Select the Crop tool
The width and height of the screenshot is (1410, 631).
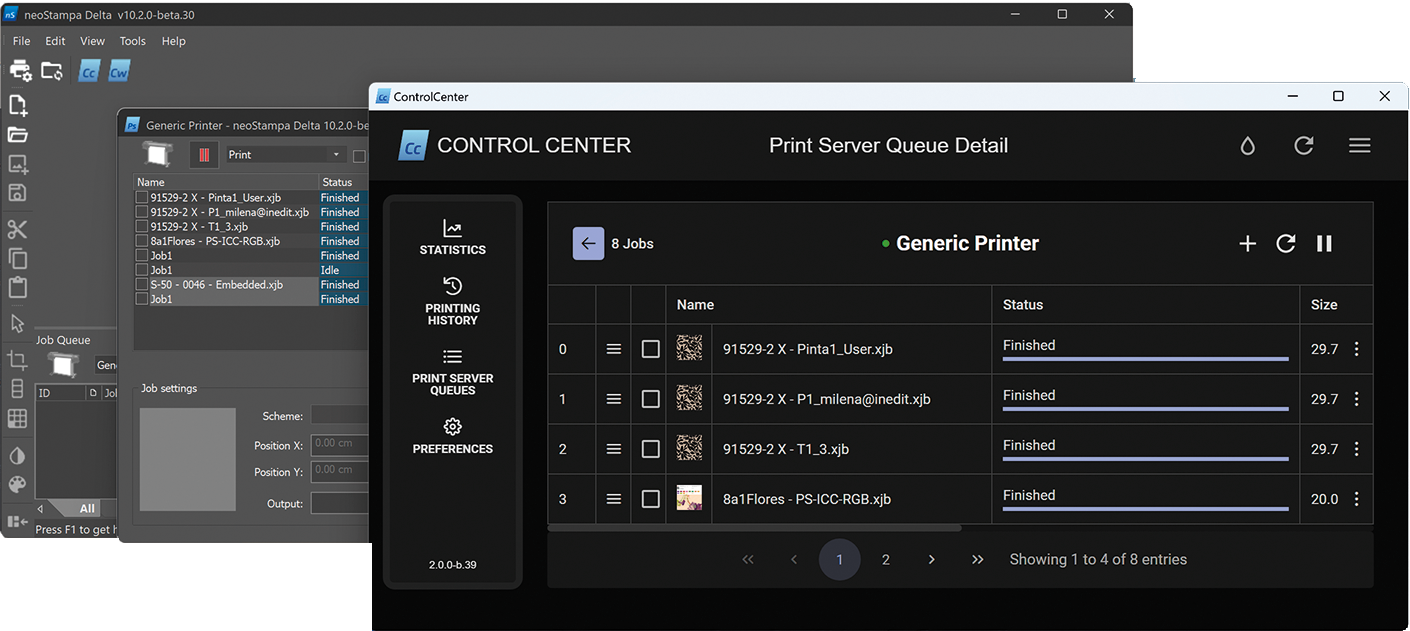(17, 360)
